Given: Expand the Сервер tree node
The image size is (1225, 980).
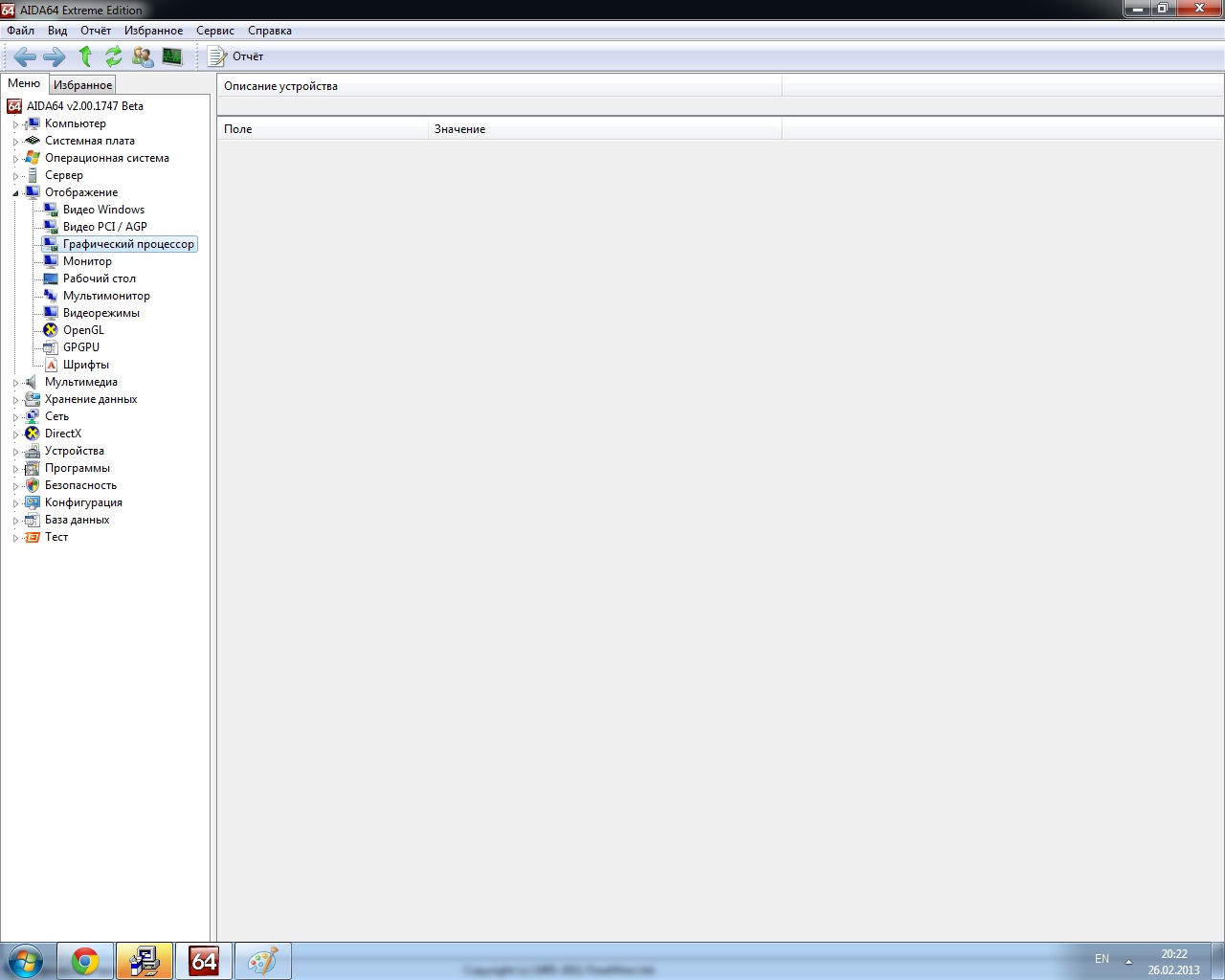Looking at the screenshot, I should [15, 176].
